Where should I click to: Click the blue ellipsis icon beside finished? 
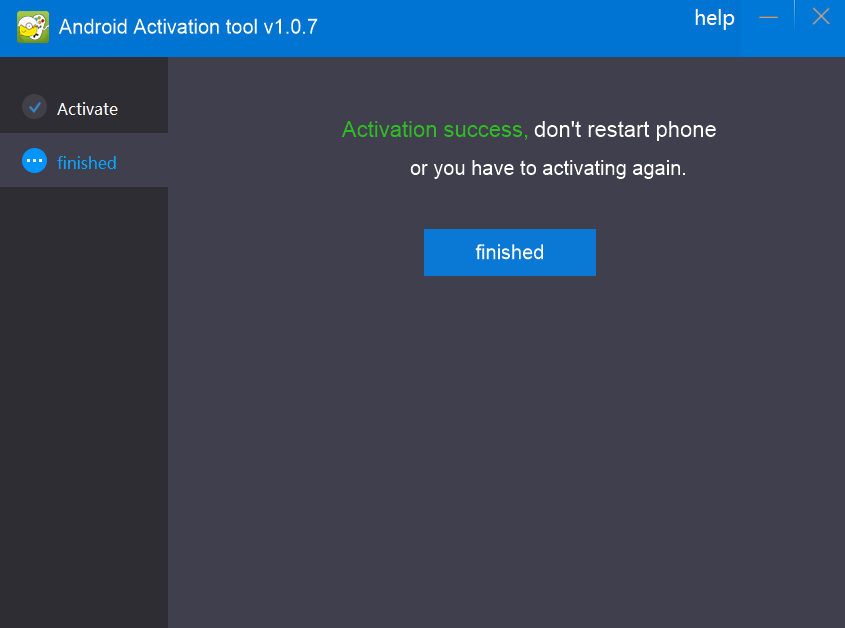34,161
